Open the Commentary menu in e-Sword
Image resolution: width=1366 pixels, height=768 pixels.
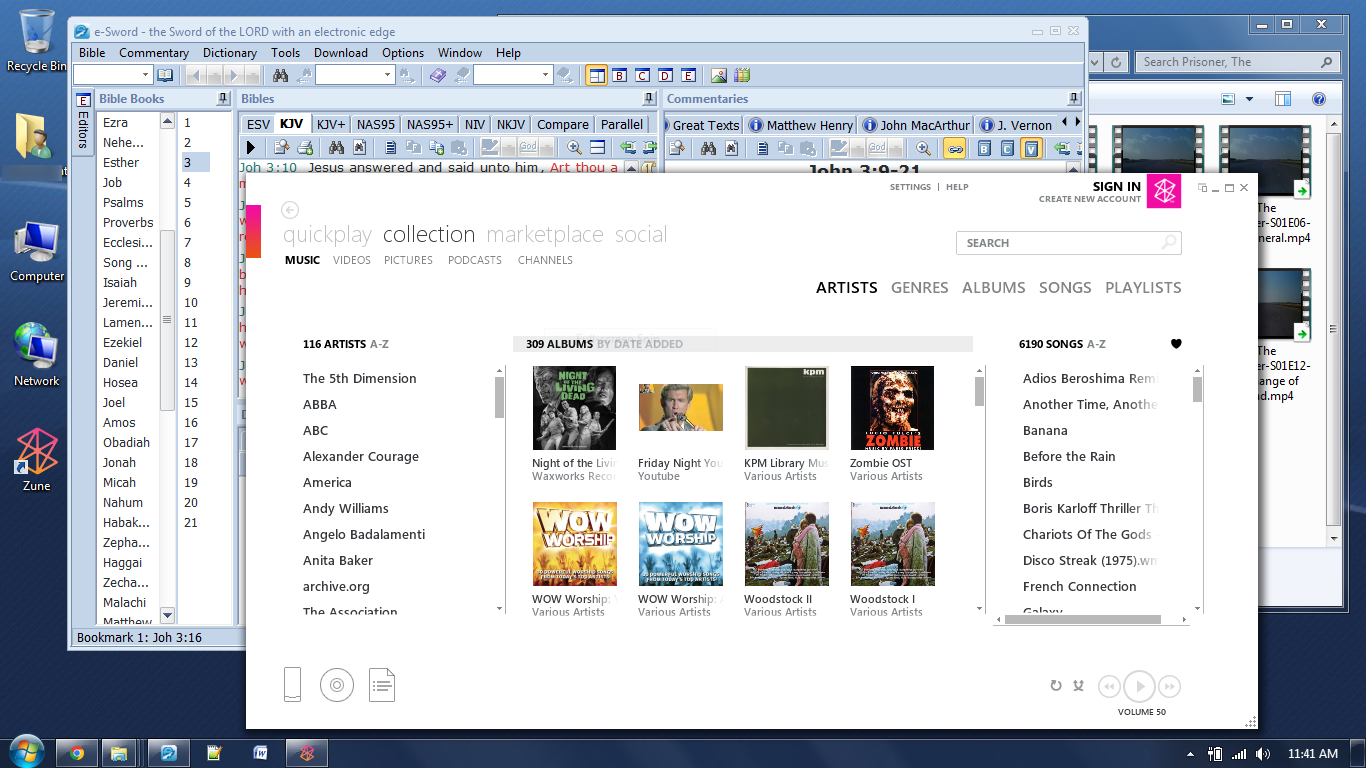154,53
